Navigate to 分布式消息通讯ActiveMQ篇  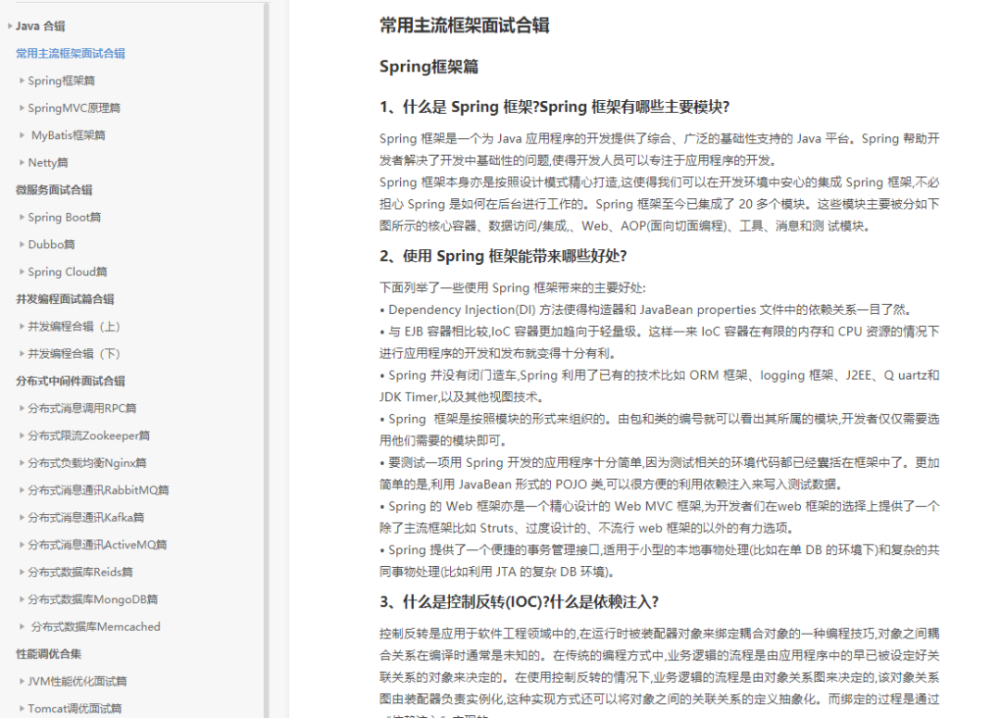(x=97, y=545)
